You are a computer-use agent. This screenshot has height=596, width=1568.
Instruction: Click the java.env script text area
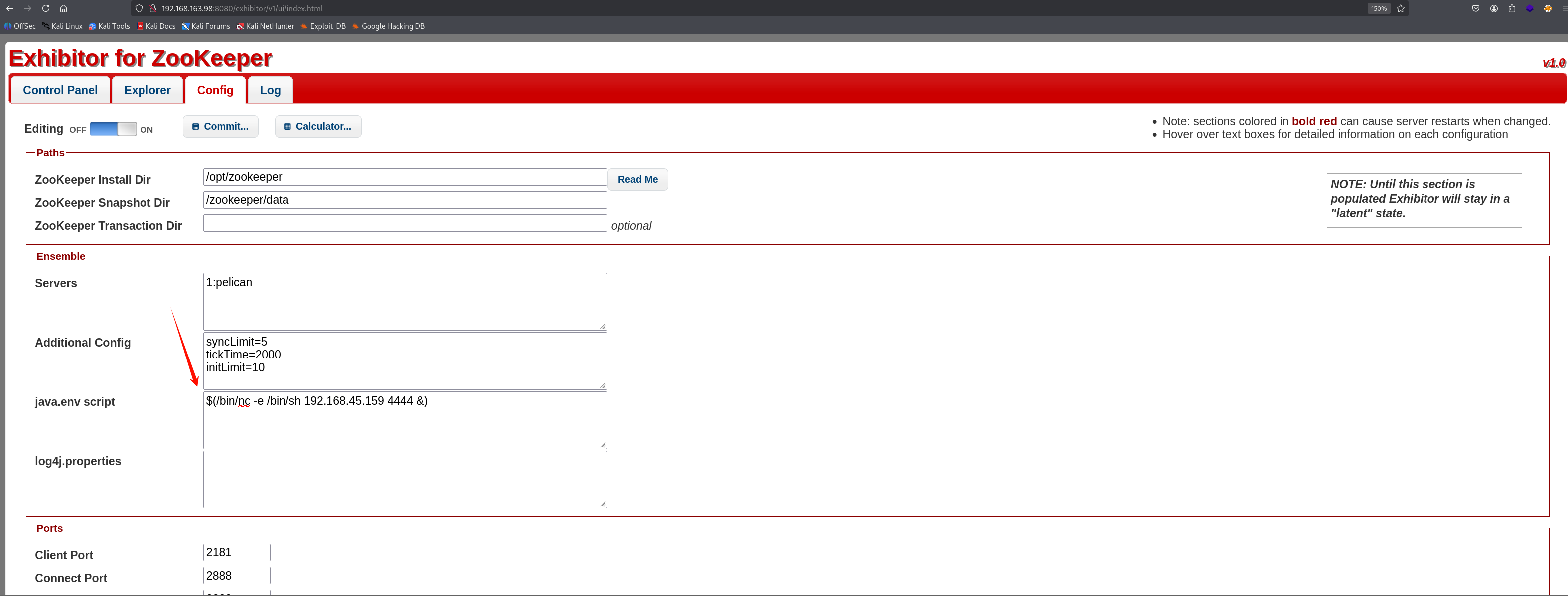coord(405,420)
